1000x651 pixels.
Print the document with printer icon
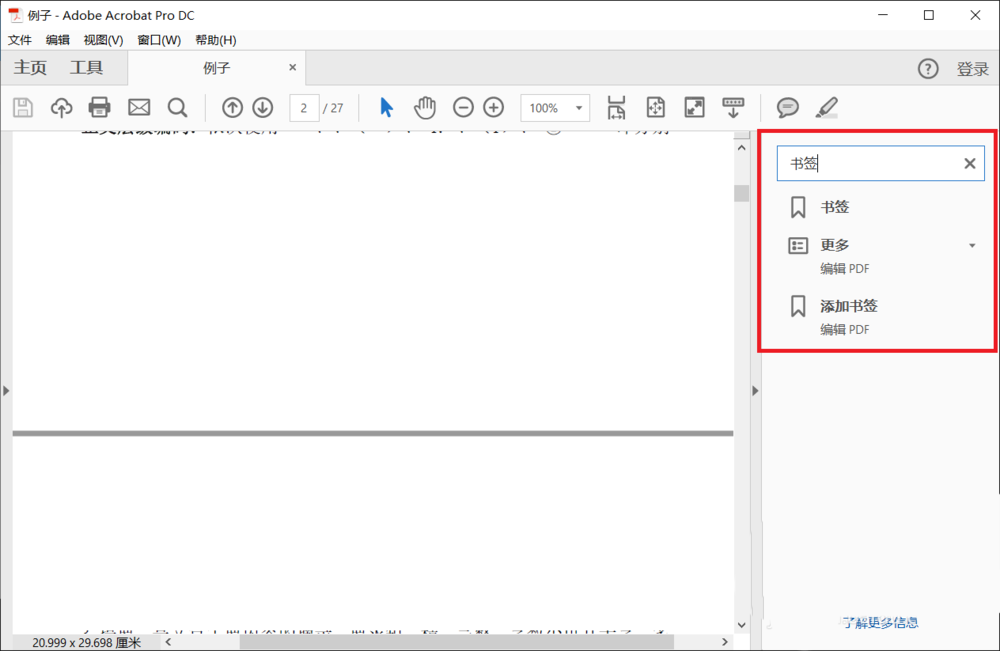click(x=99, y=108)
